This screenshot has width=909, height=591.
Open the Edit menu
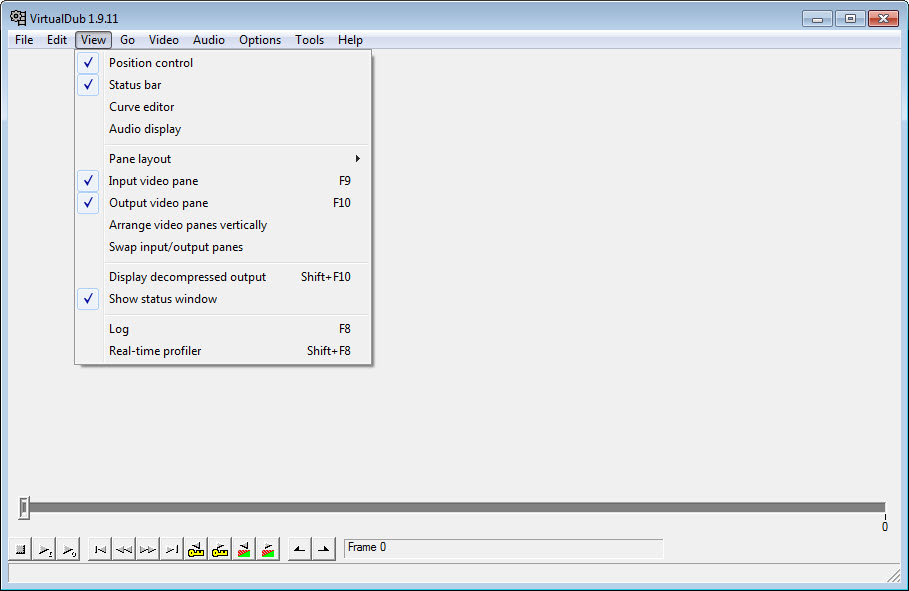click(57, 40)
